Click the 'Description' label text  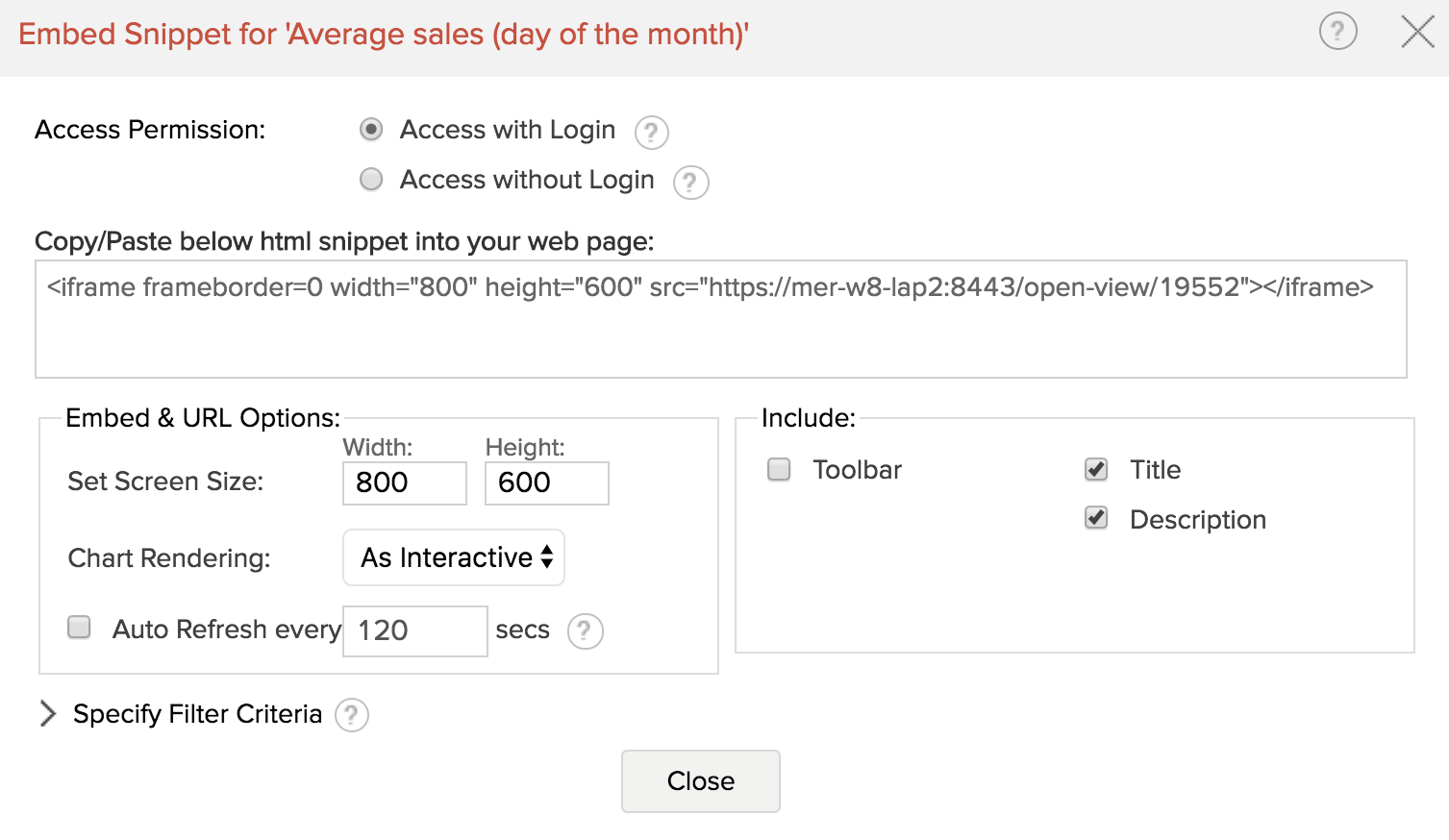1198,520
